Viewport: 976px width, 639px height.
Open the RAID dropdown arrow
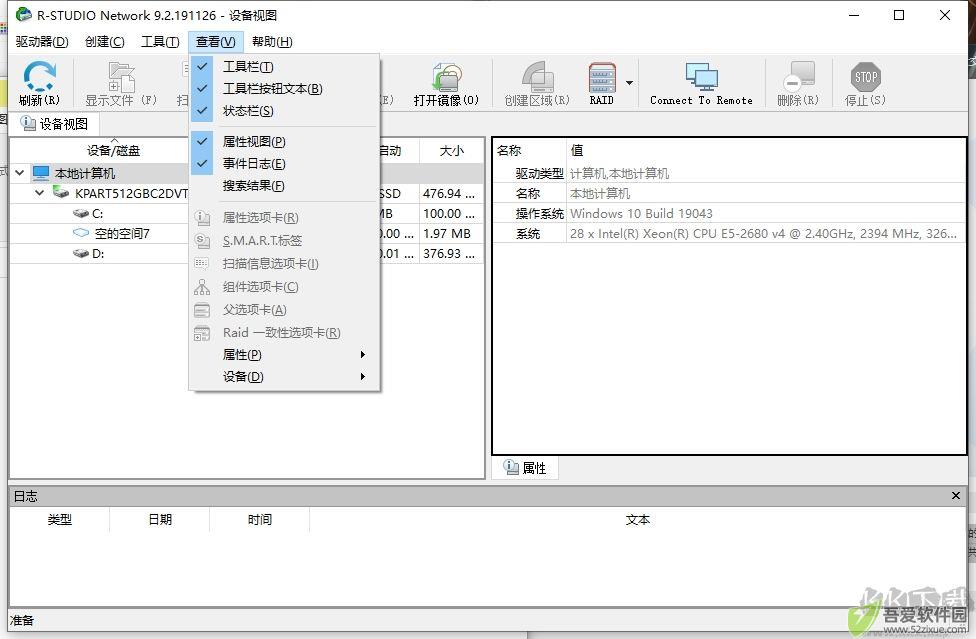tap(629, 83)
